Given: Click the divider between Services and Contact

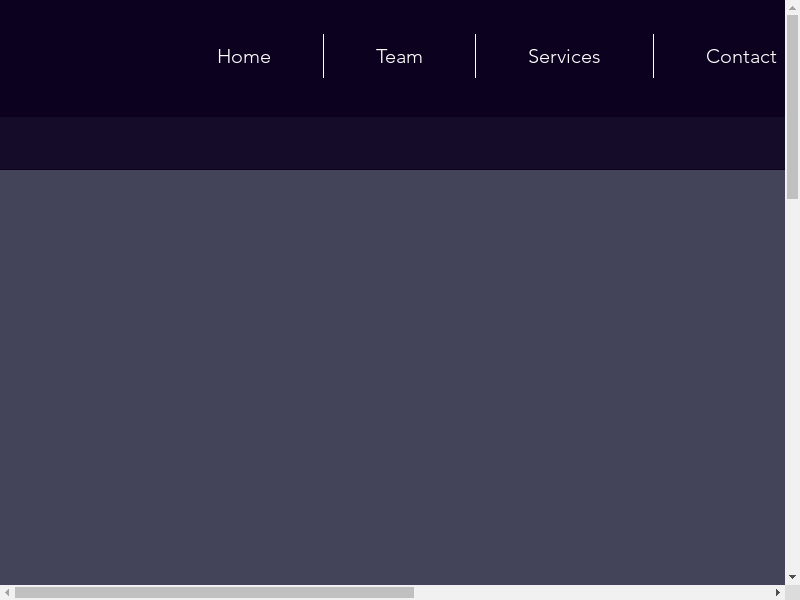Looking at the screenshot, I should (653, 56).
